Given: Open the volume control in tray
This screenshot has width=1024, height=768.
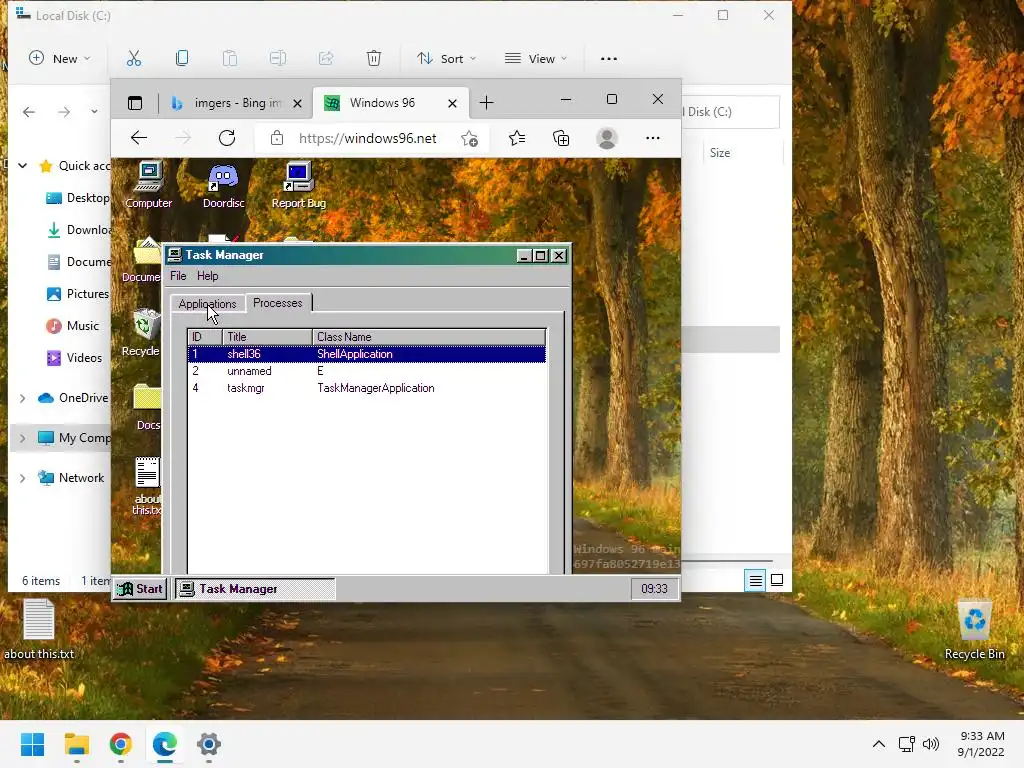Looking at the screenshot, I should (x=931, y=744).
